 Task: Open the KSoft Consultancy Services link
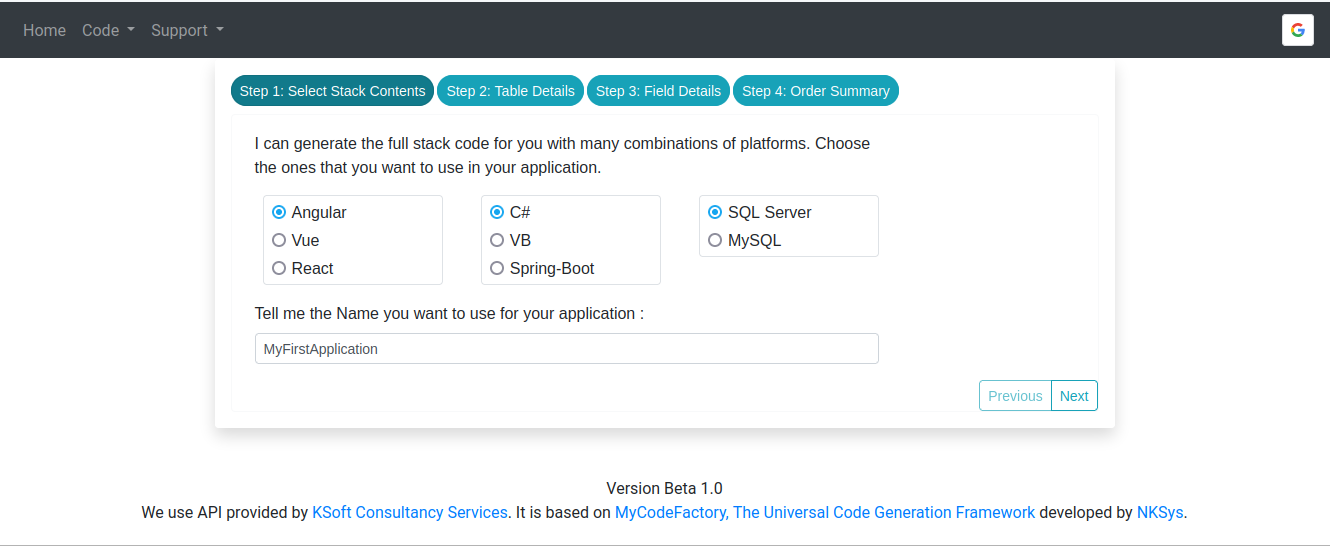(x=410, y=512)
